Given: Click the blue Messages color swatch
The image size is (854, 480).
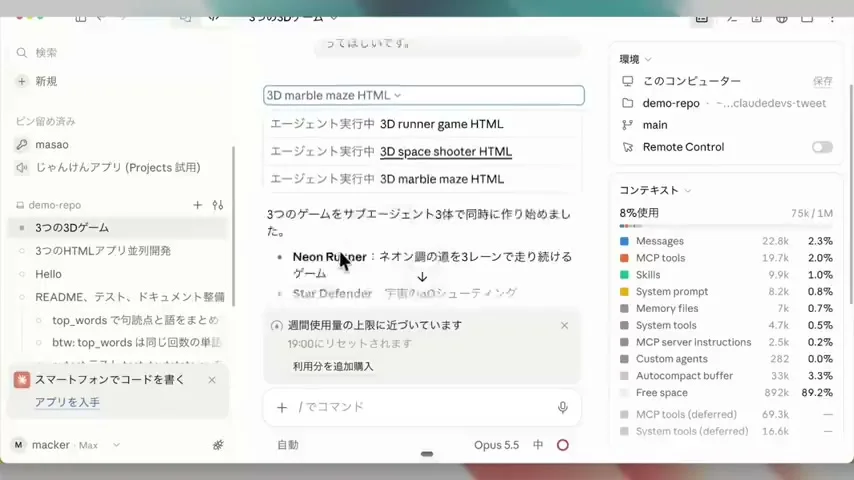Looking at the screenshot, I should [624, 241].
